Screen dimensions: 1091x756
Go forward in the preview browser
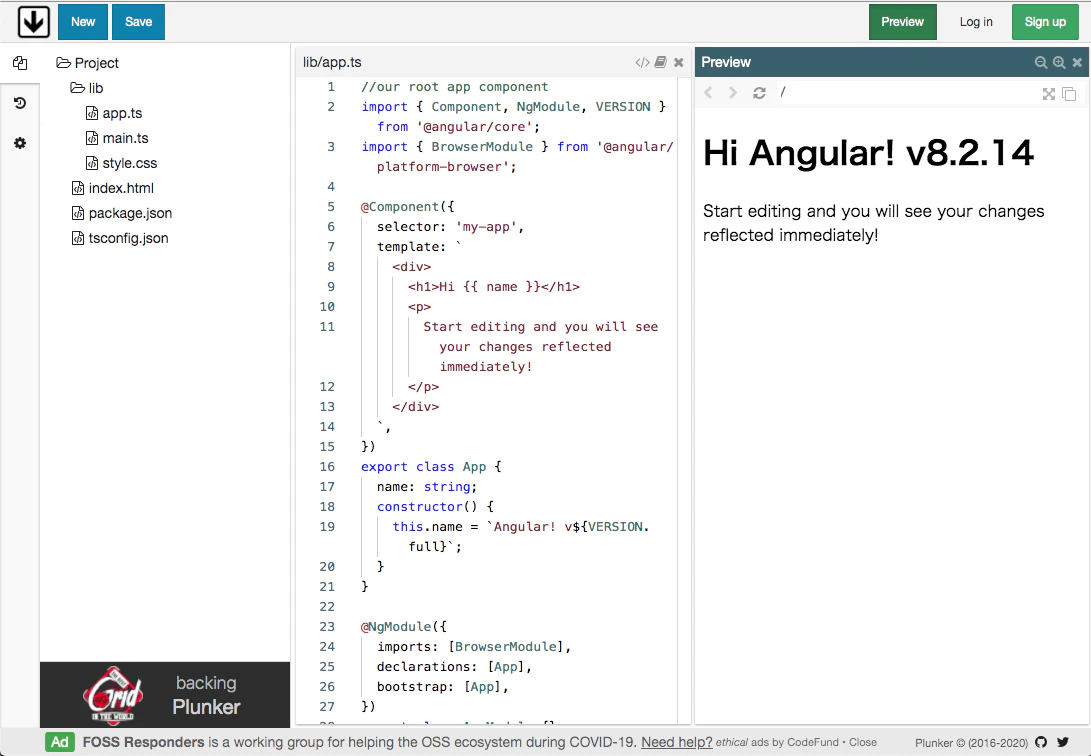[x=733, y=93]
